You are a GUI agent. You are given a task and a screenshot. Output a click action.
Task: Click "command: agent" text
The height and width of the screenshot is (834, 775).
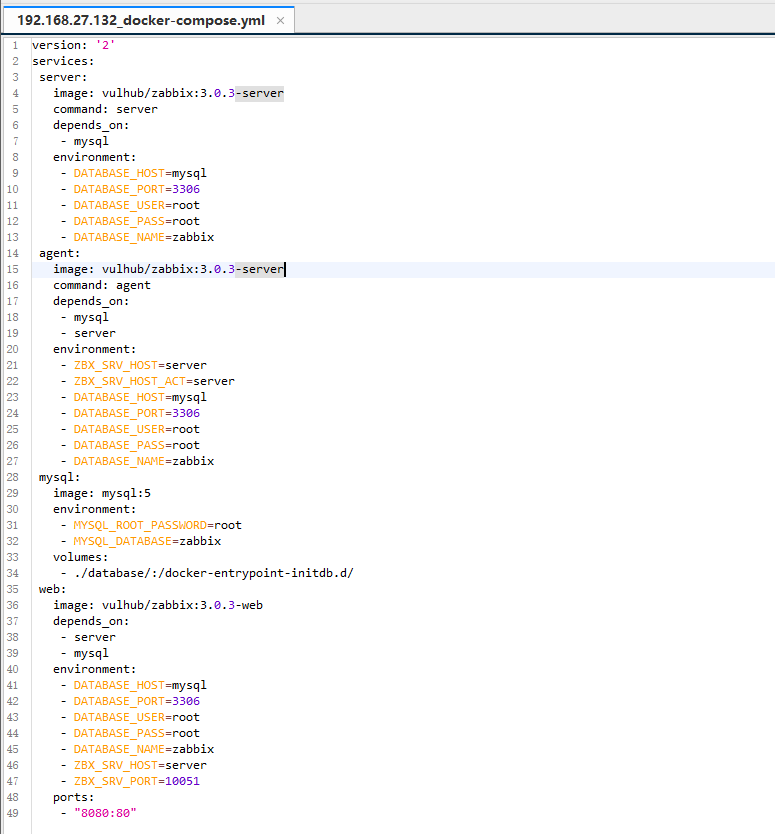[x=102, y=285]
